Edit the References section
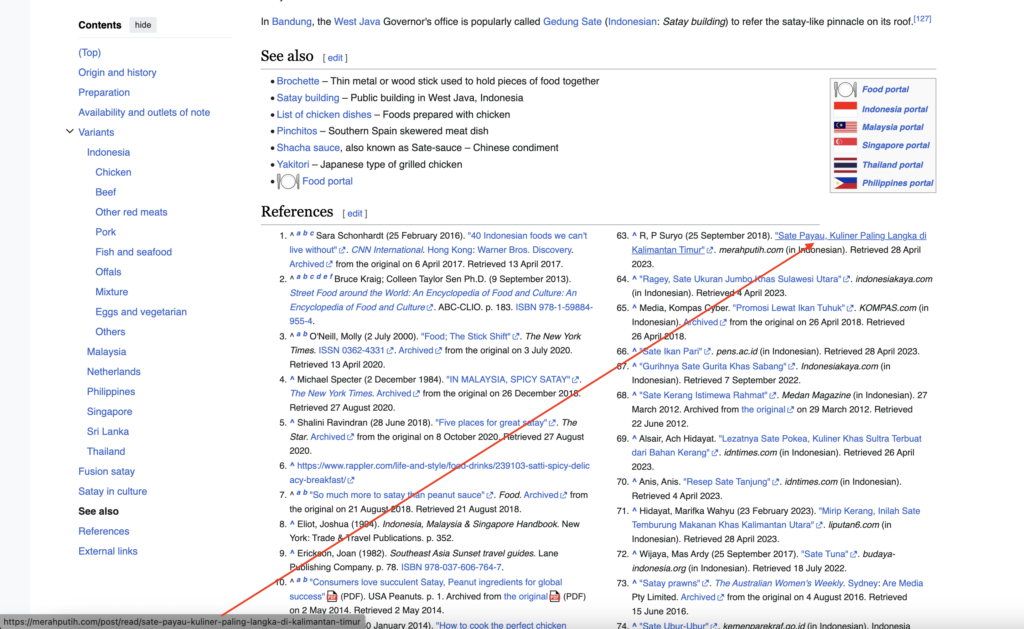Image resolution: width=1024 pixels, height=629 pixels. tap(356, 212)
